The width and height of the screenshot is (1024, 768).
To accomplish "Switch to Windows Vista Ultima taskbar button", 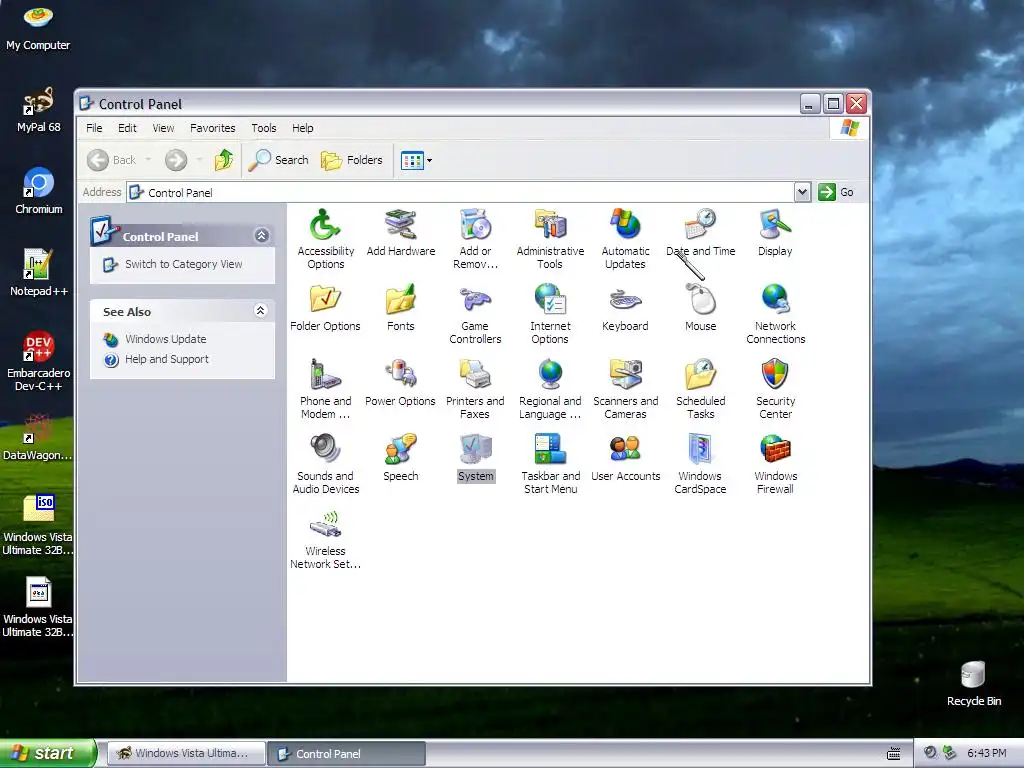I will point(185,753).
